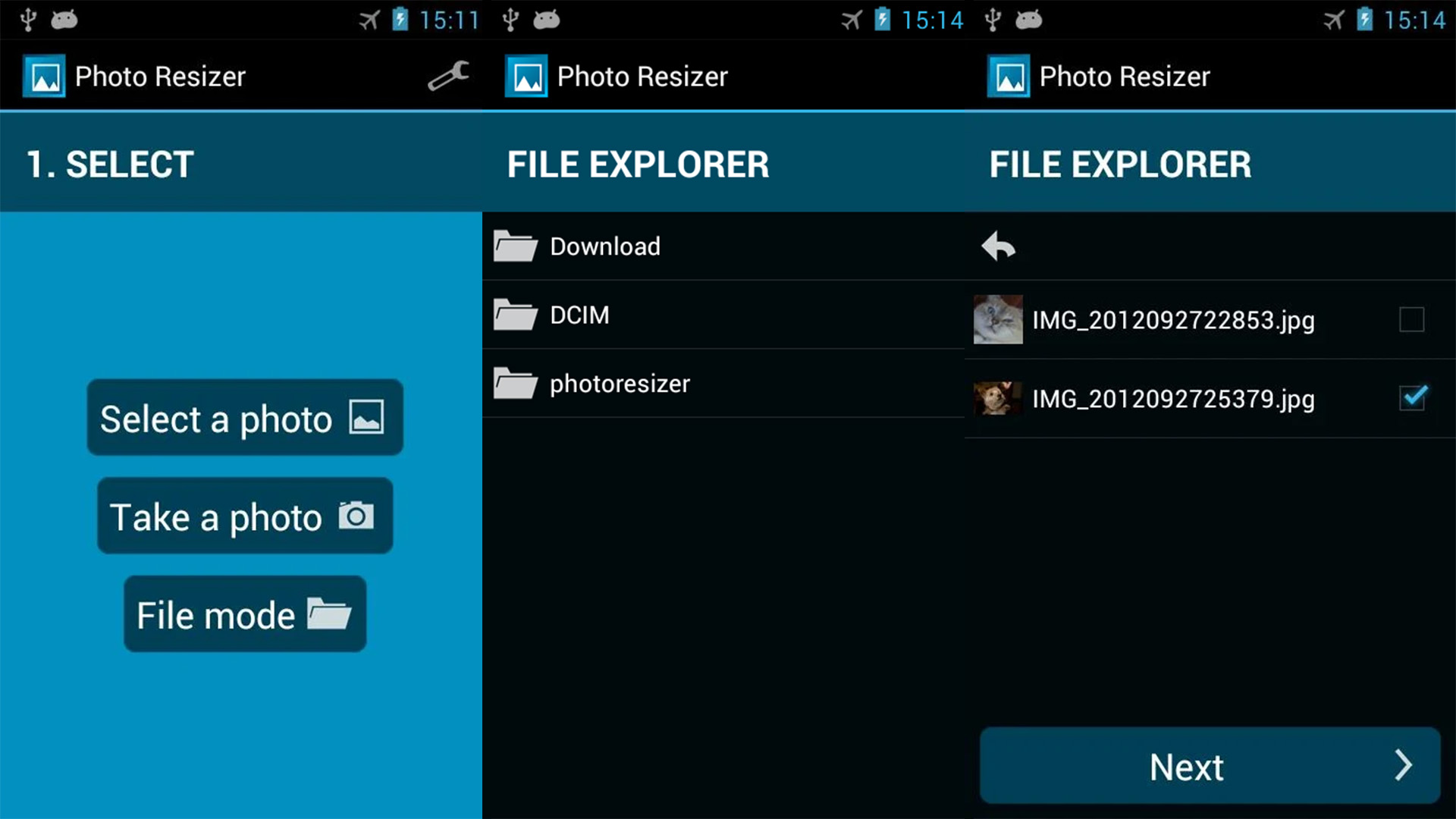This screenshot has height=819, width=1456.
Task: Tap the Next button
Action: (x=1210, y=765)
